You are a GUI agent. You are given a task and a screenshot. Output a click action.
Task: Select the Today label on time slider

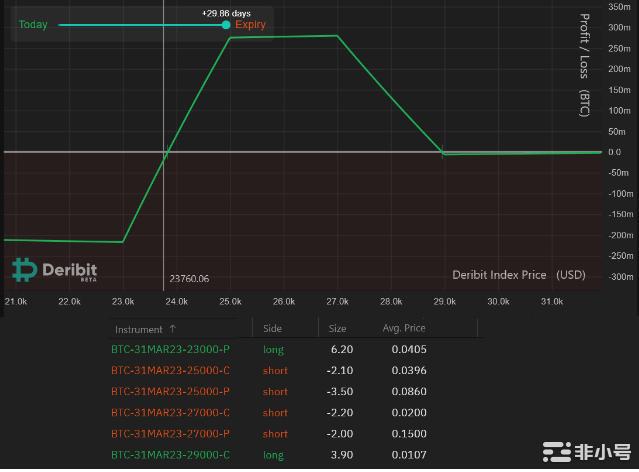point(33,24)
